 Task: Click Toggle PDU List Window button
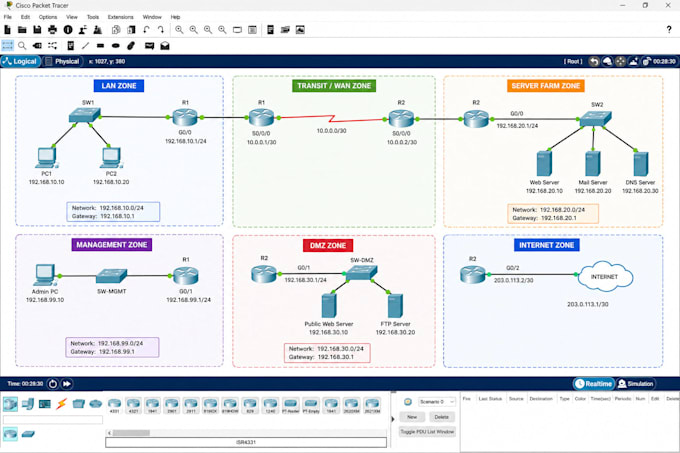[x=427, y=432]
